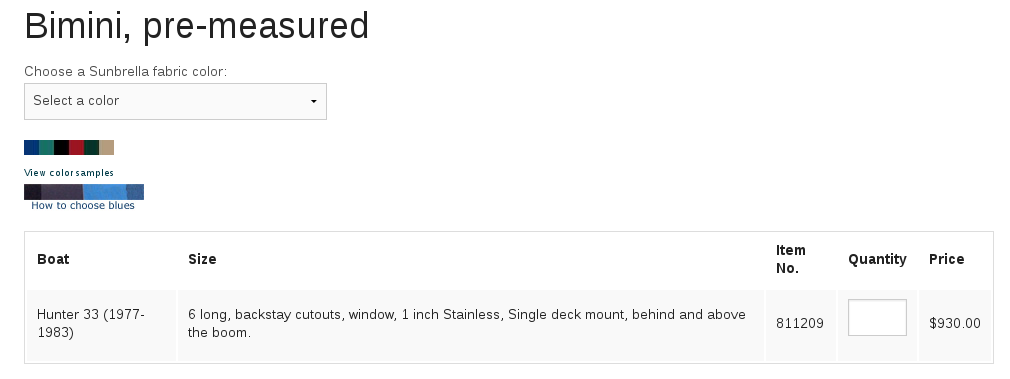Pick the black fabric swatch

tap(61, 148)
